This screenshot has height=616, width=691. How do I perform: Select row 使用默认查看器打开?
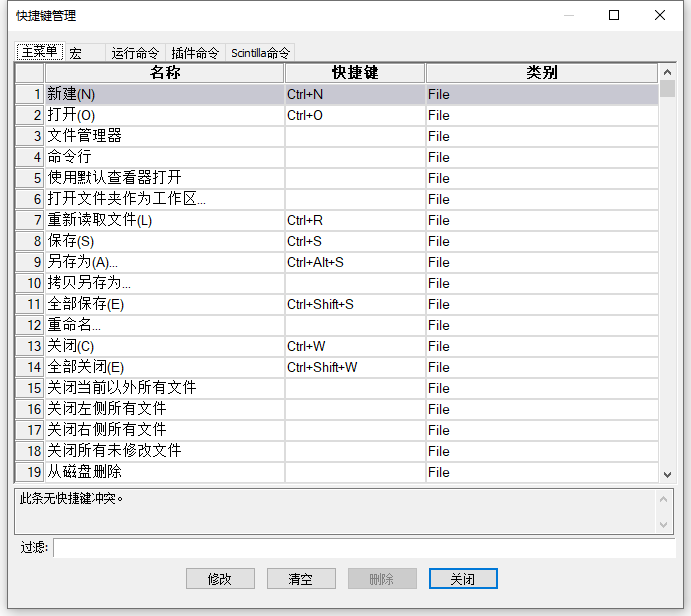coord(337,178)
